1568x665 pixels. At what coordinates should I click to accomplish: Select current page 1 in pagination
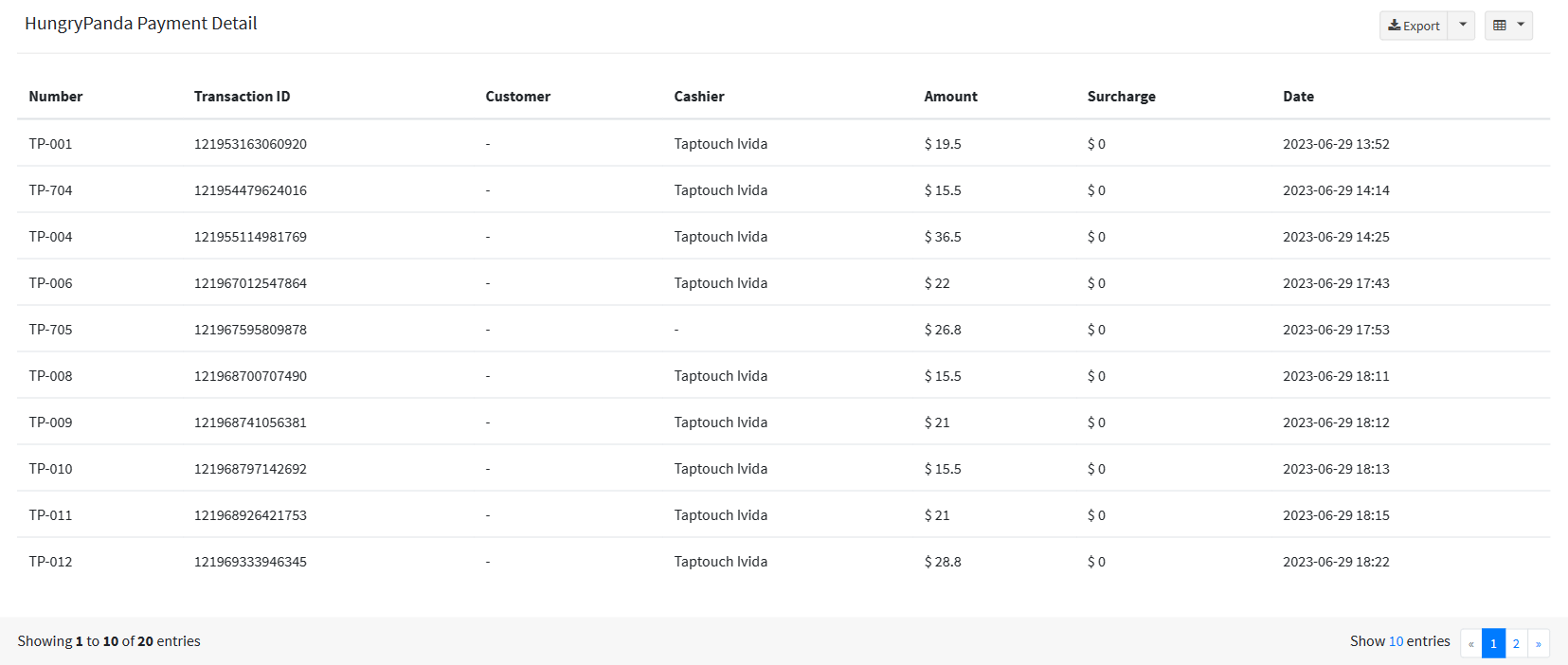1494,643
